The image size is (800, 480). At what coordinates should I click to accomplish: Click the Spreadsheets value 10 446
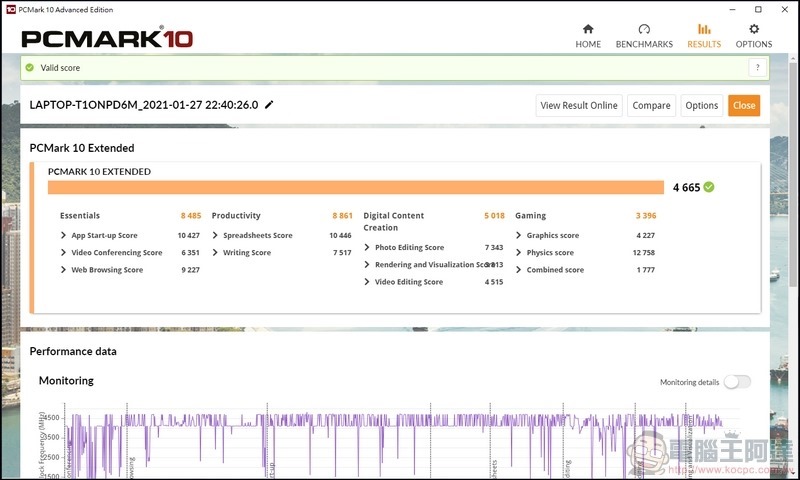click(340, 235)
